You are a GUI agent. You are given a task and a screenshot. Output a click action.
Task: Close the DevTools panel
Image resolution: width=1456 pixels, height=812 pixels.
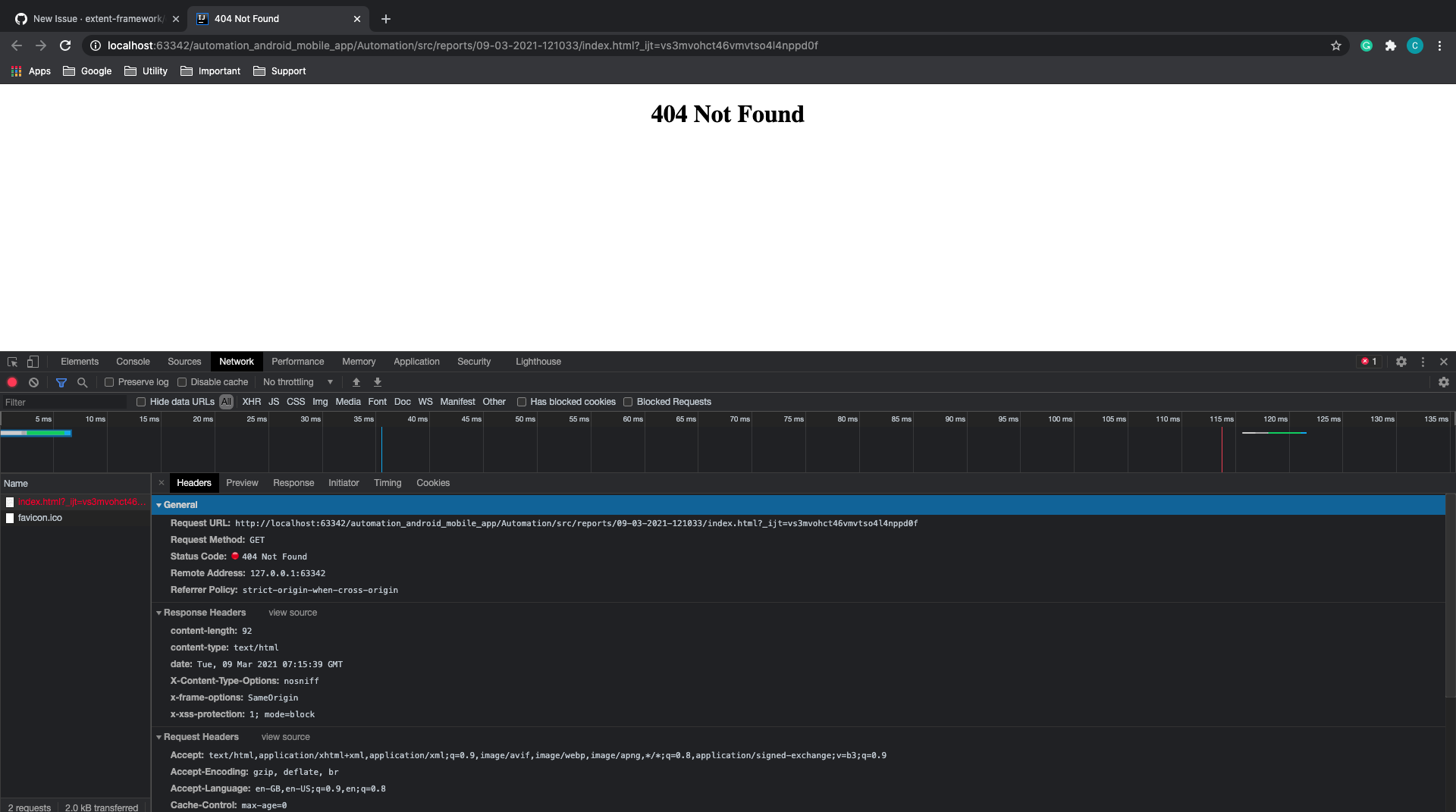coord(1444,362)
